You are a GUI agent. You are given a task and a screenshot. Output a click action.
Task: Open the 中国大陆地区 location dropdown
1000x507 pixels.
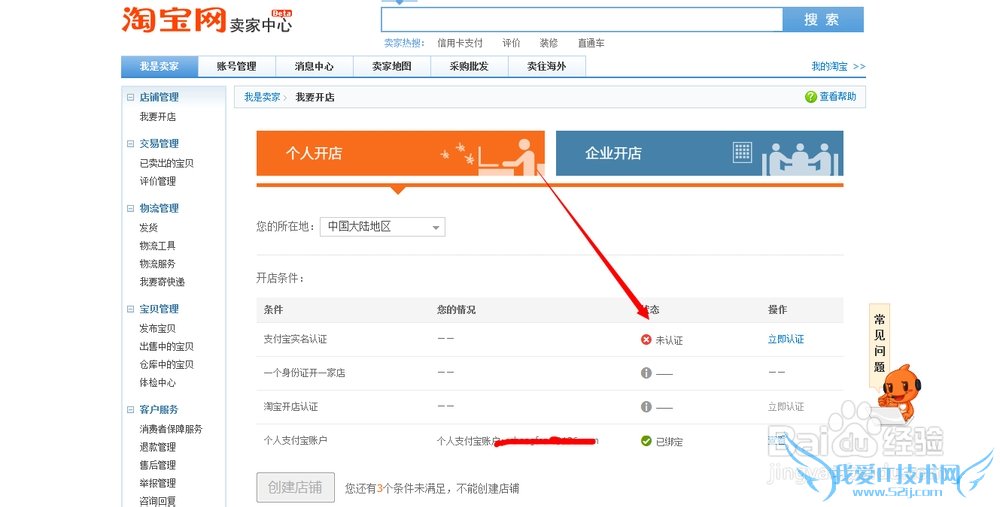[383, 227]
